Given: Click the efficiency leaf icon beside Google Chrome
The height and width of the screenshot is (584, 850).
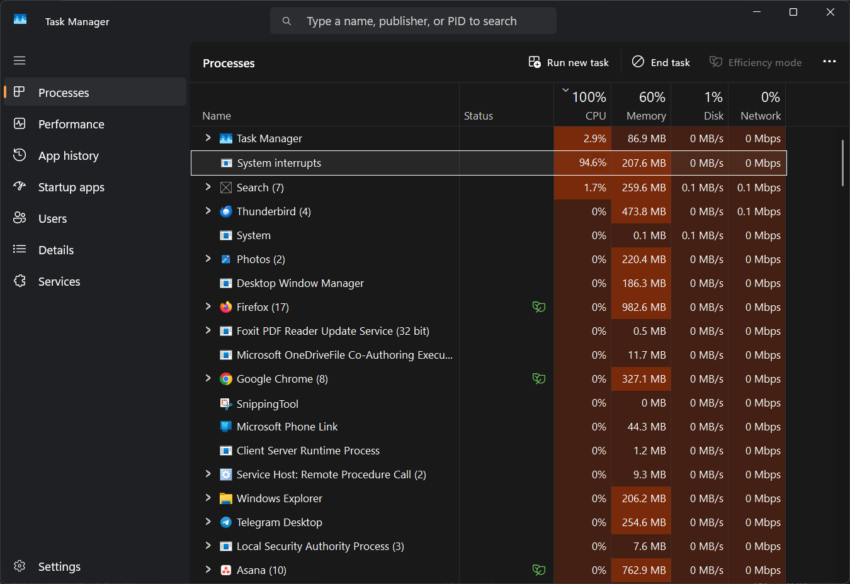Looking at the screenshot, I should (x=539, y=378).
